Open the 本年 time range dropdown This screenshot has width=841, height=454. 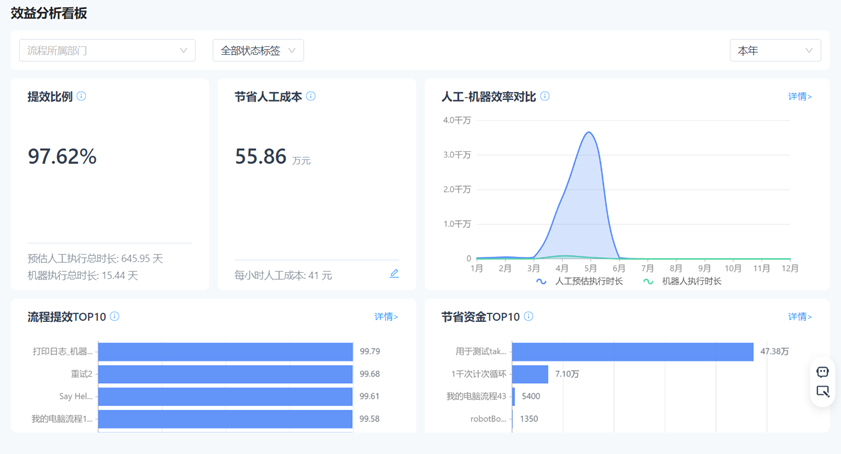775,50
